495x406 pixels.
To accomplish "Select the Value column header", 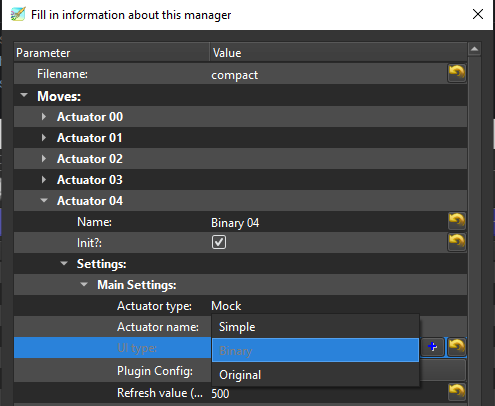I will coord(338,53).
